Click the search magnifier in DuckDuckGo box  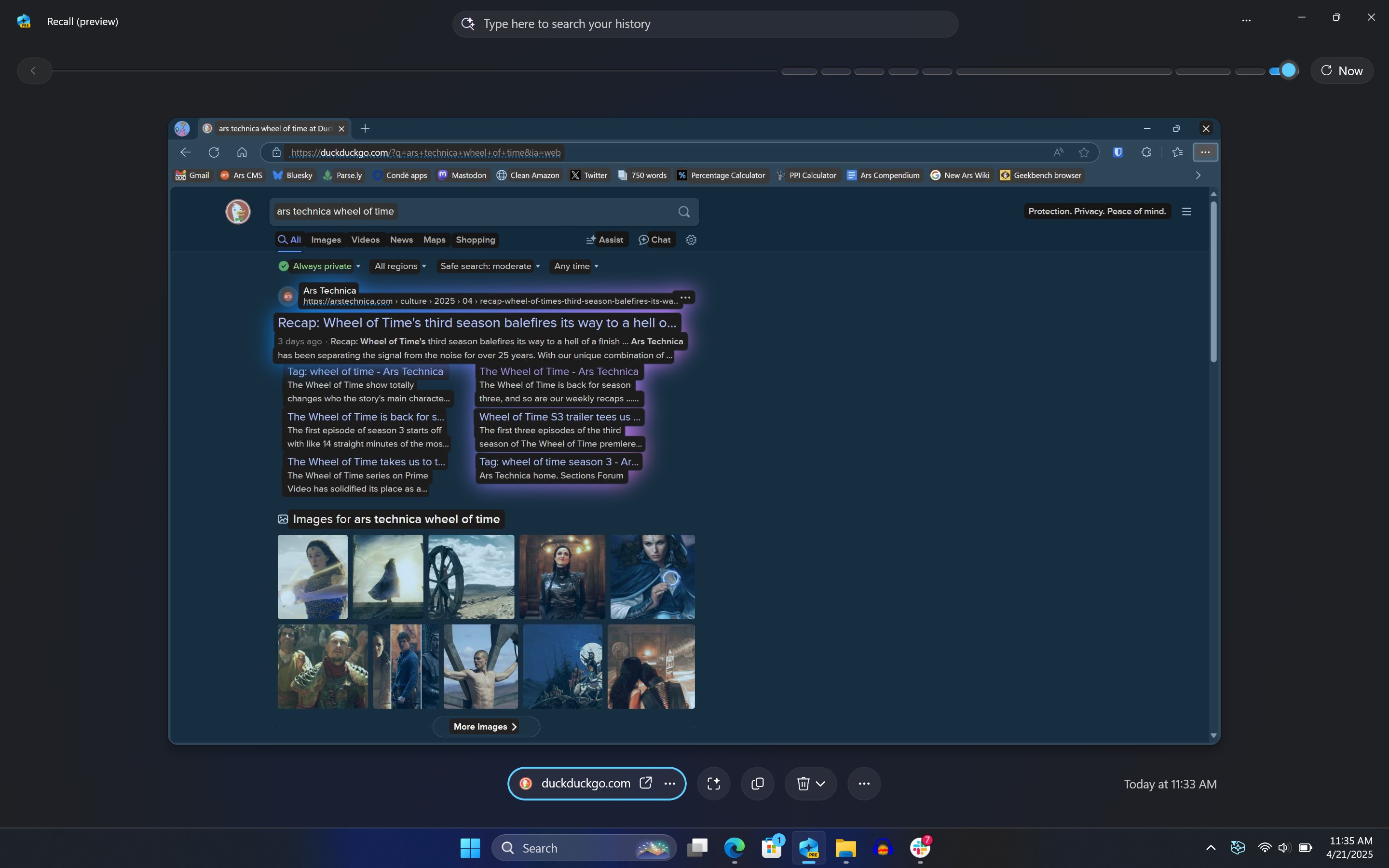coord(683,212)
